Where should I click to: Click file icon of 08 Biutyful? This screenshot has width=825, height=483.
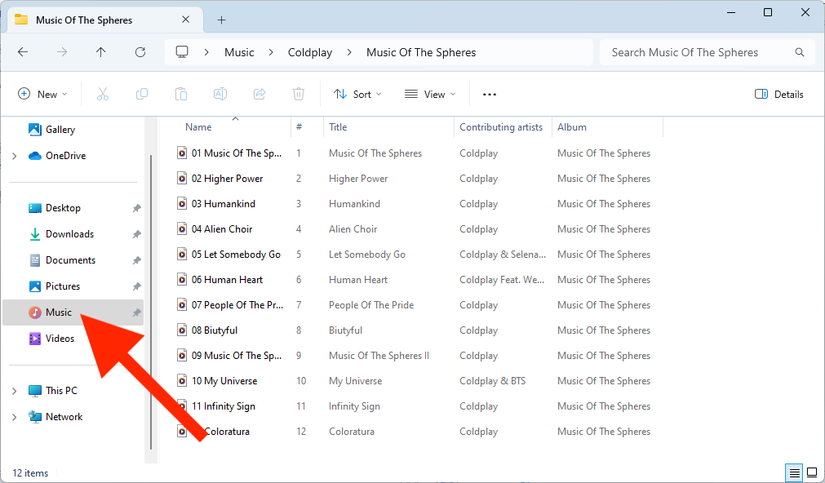pos(182,330)
